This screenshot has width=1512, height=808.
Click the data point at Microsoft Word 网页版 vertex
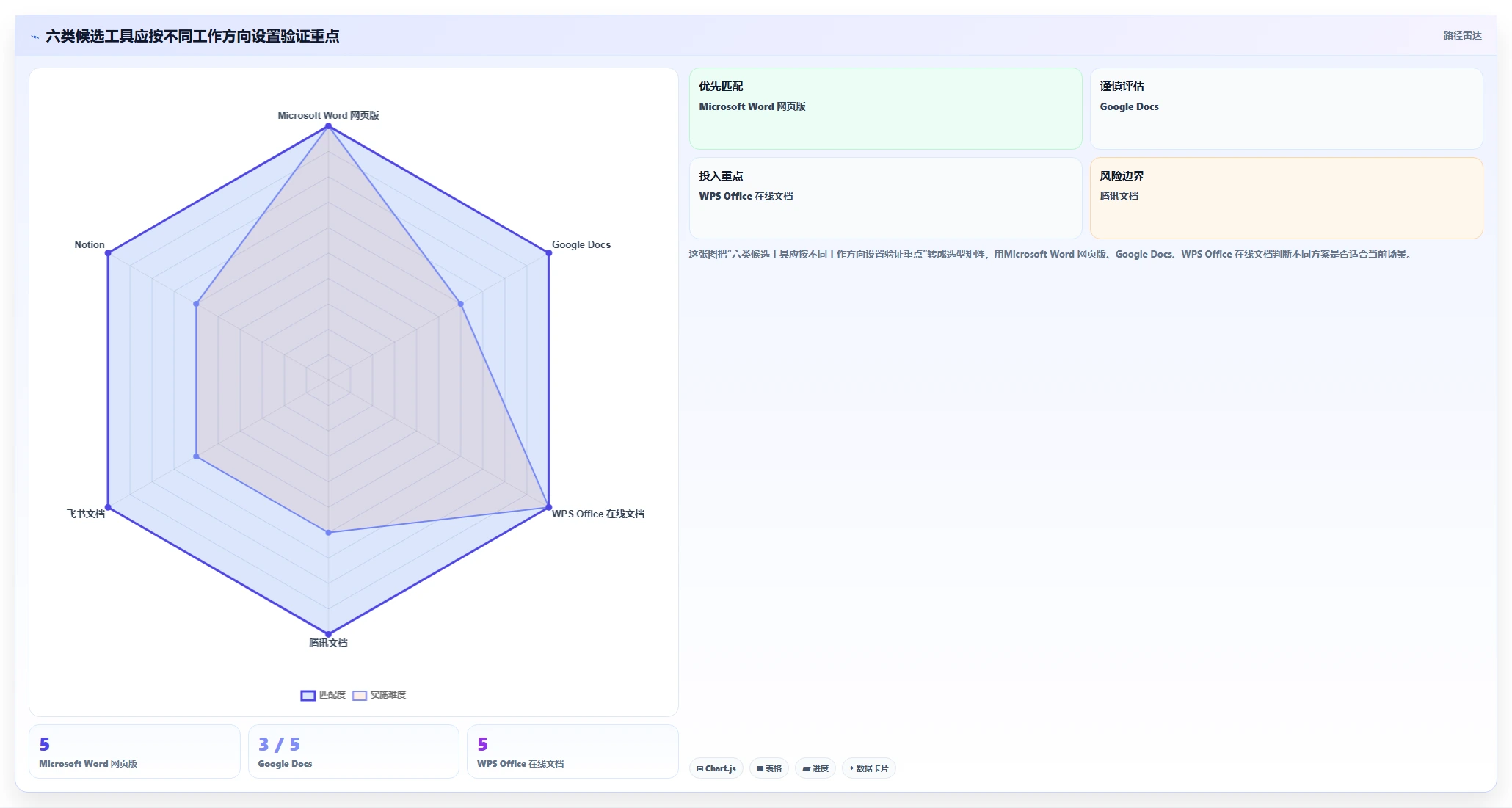(x=328, y=126)
